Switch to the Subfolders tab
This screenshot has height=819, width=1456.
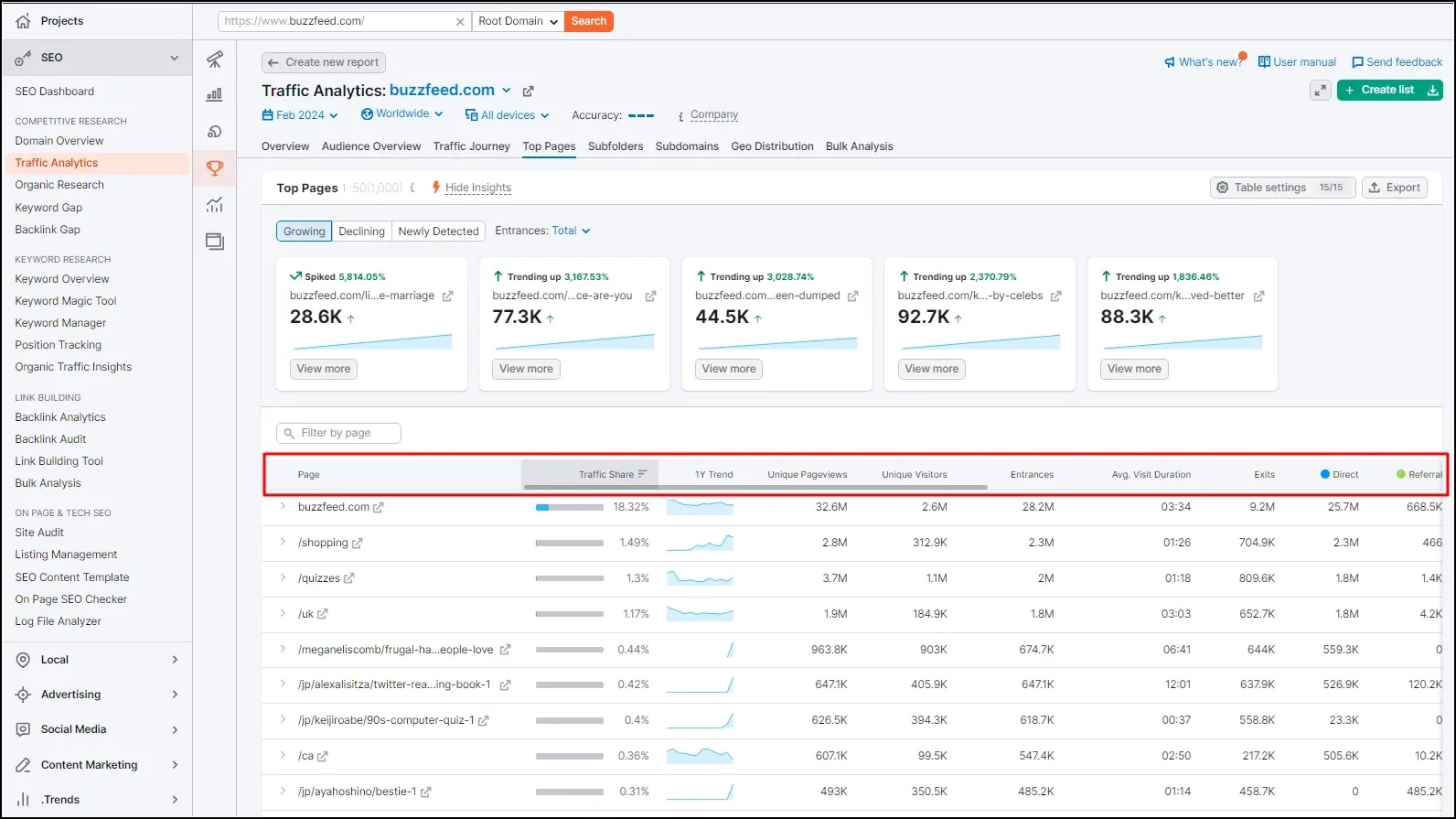point(616,146)
